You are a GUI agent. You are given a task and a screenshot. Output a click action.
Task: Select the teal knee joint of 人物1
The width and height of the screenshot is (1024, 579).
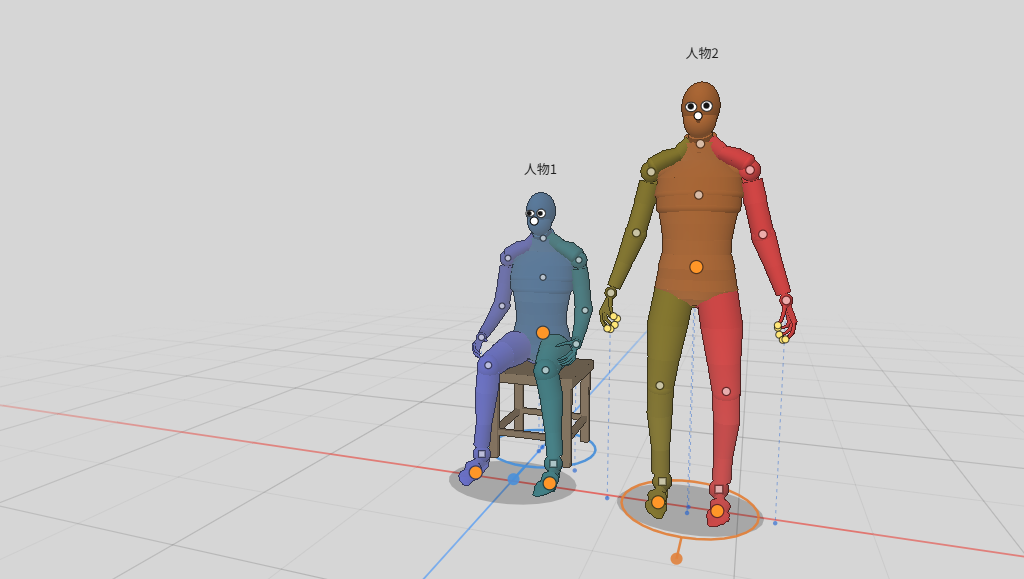(x=545, y=370)
